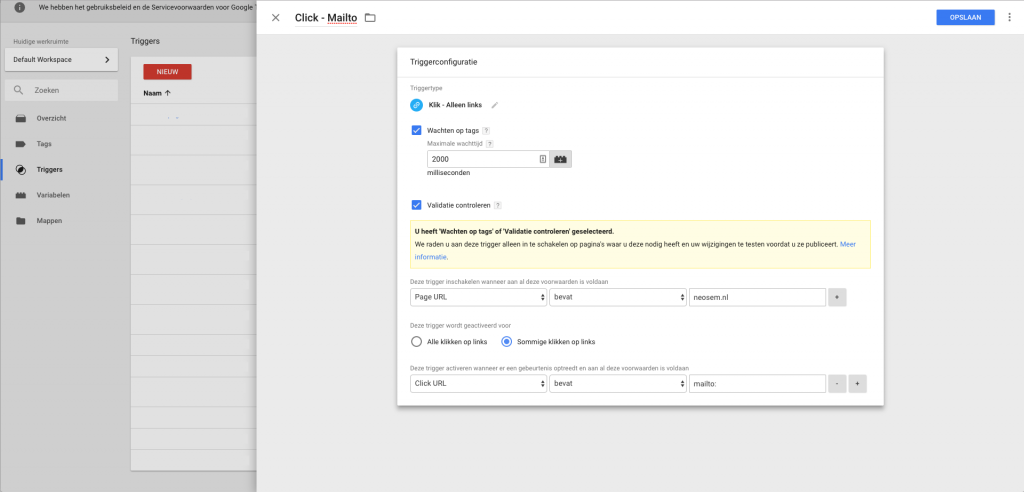Open Mappen in the sidebar
Screen dimensions: 1024x492
coord(50,221)
